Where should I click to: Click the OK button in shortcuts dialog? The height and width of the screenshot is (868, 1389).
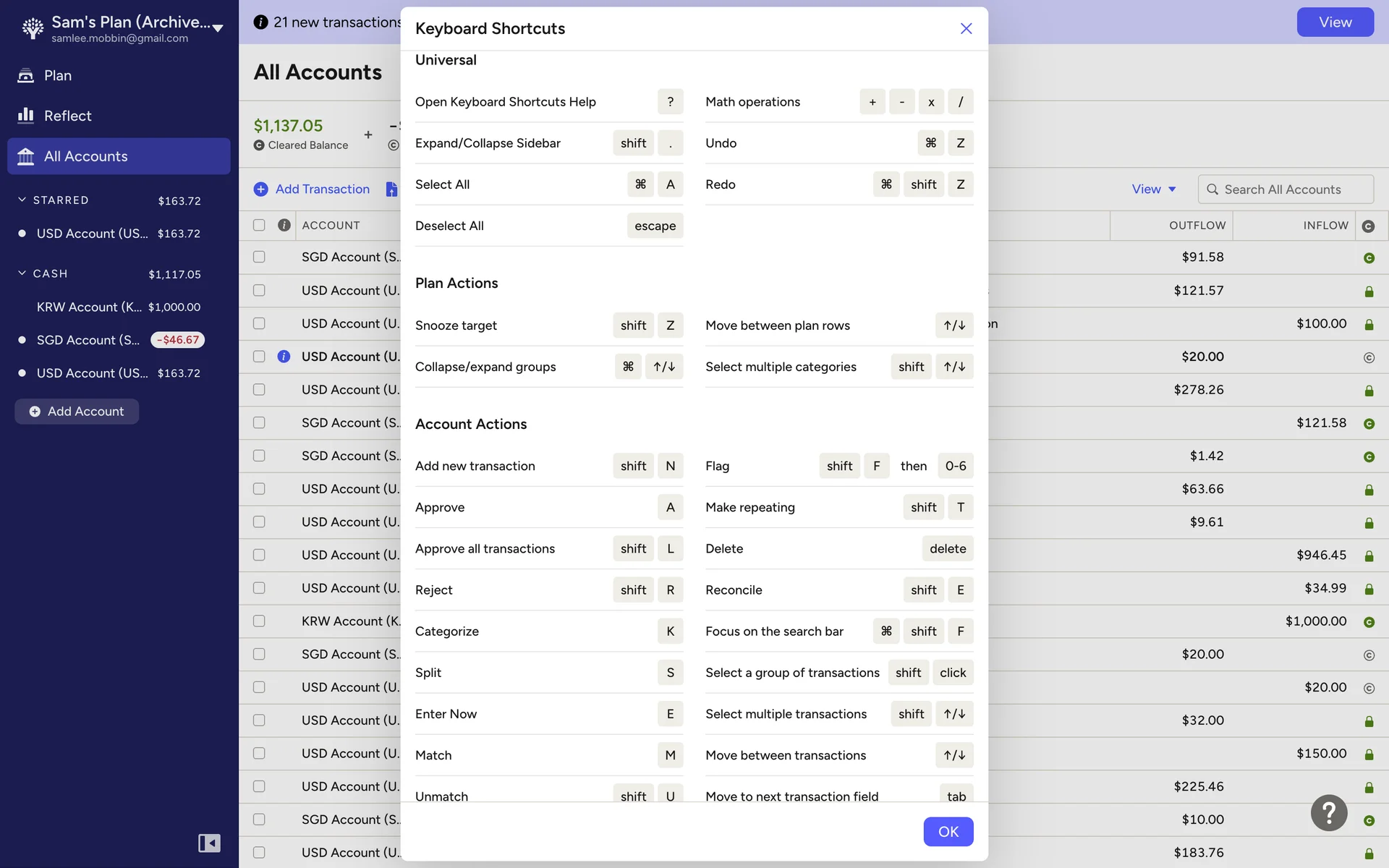point(948,832)
